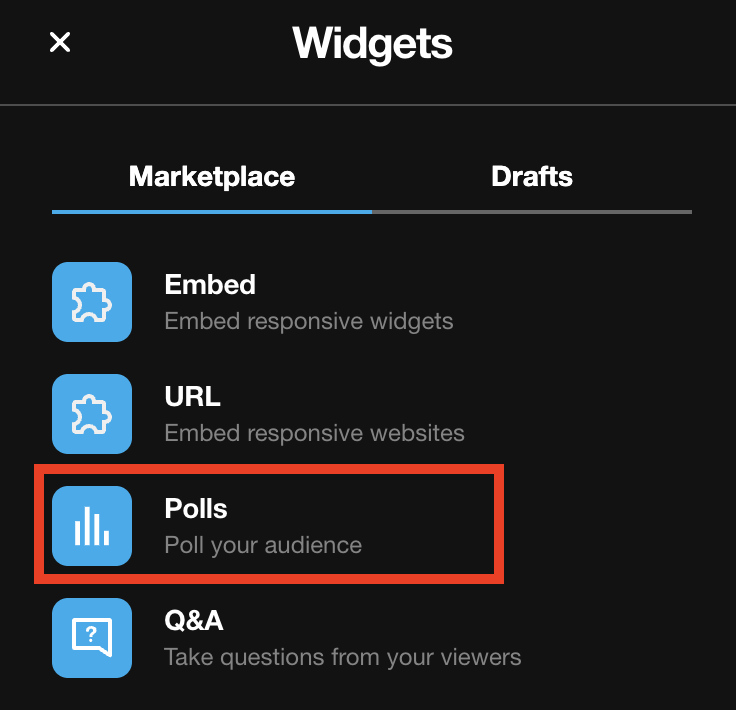The image size is (736, 710).
Task: Click the URL puzzle piece icon
Action: [x=92, y=414]
